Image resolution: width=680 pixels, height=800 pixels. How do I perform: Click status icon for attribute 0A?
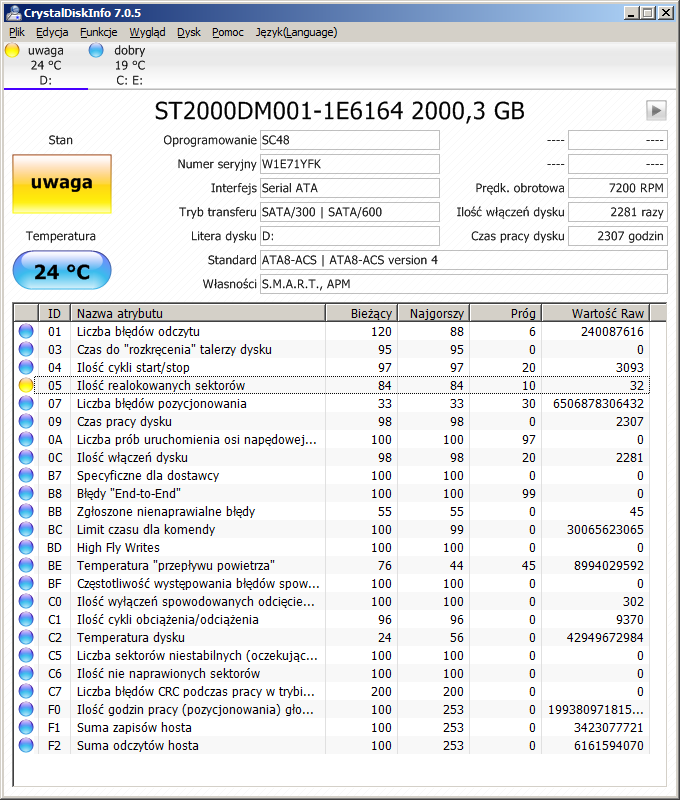[x=26, y=439]
